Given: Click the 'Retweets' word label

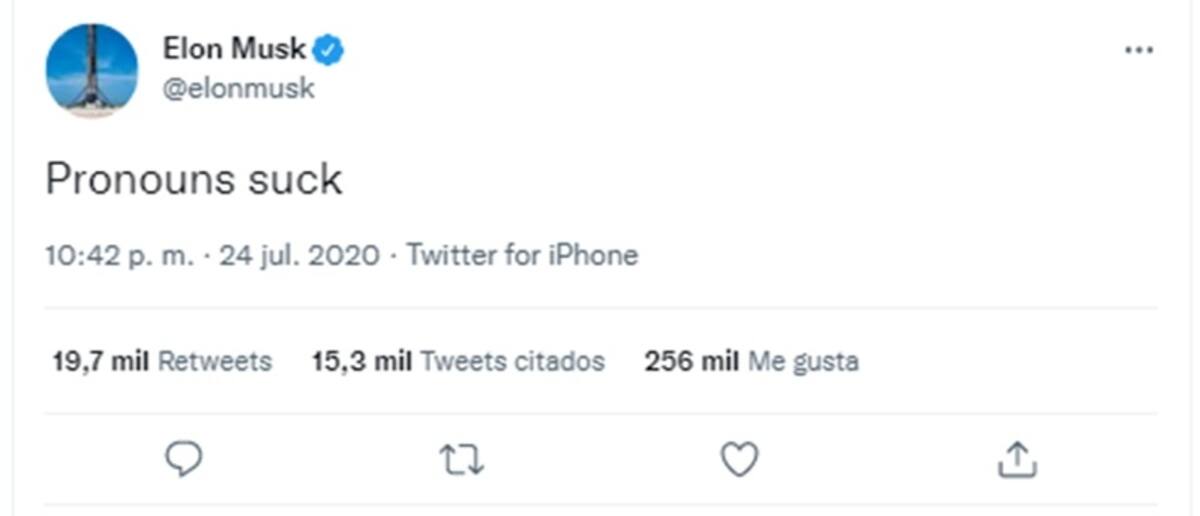Looking at the screenshot, I should point(215,361).
